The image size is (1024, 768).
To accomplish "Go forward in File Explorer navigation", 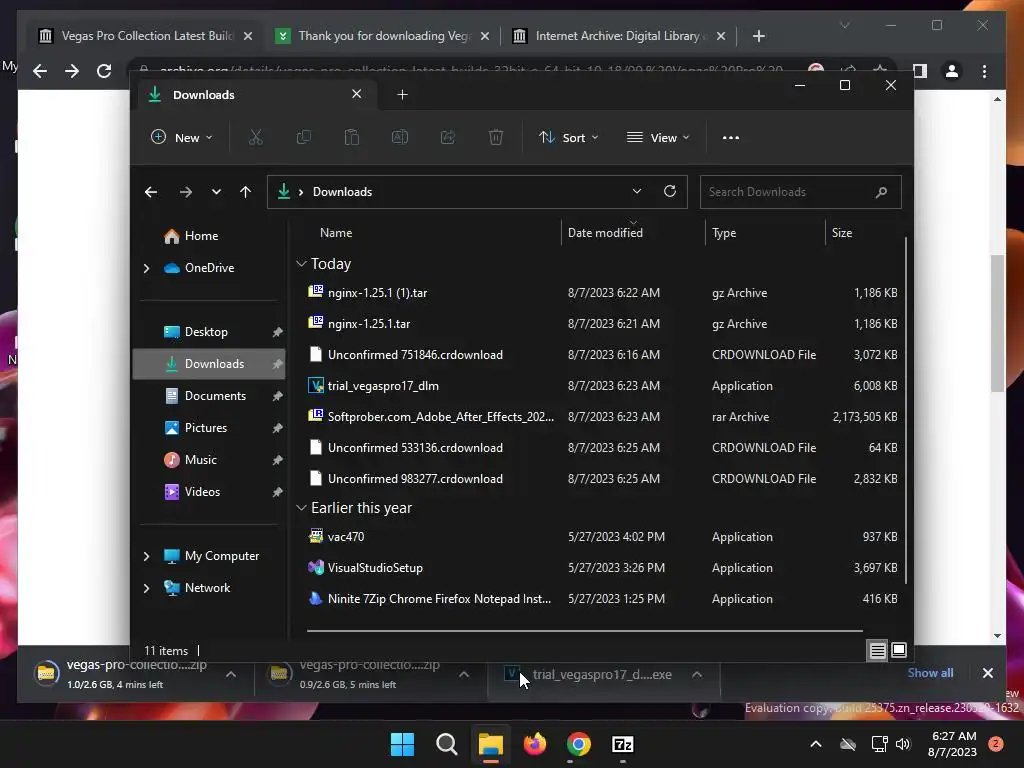I will 186,191.
